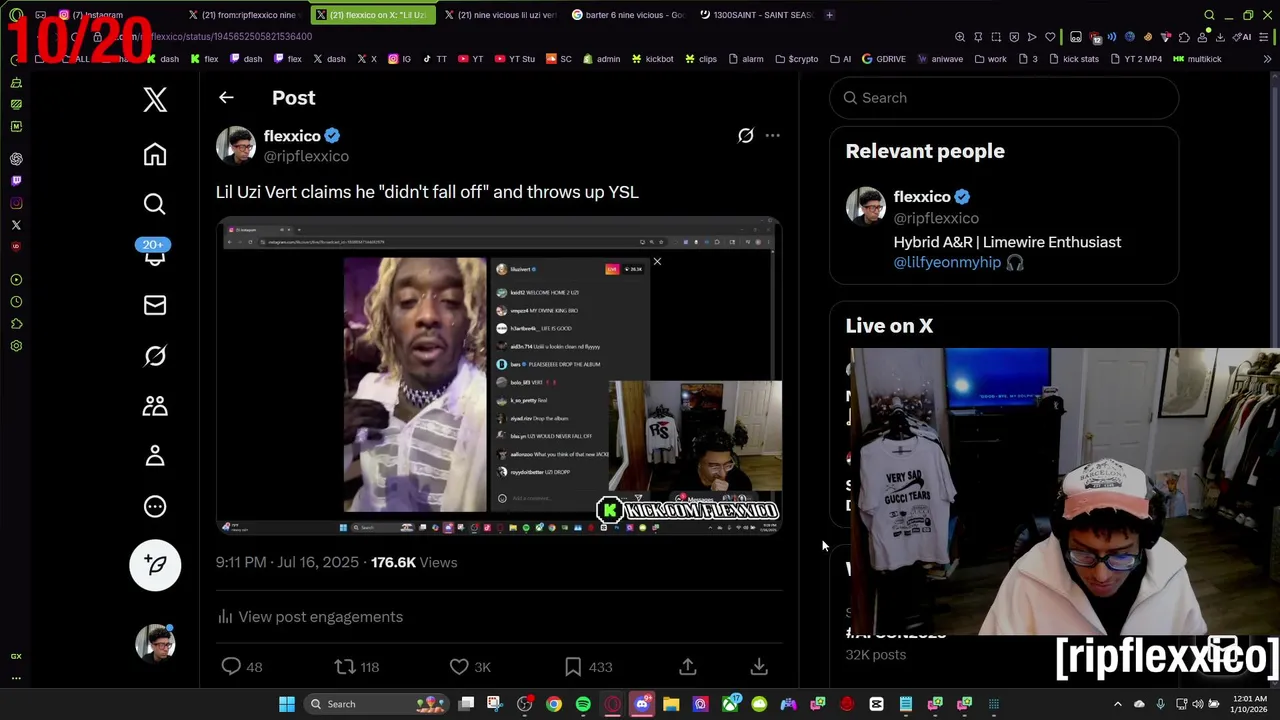Open the AI bookmark folder

(x=840, y=59)
